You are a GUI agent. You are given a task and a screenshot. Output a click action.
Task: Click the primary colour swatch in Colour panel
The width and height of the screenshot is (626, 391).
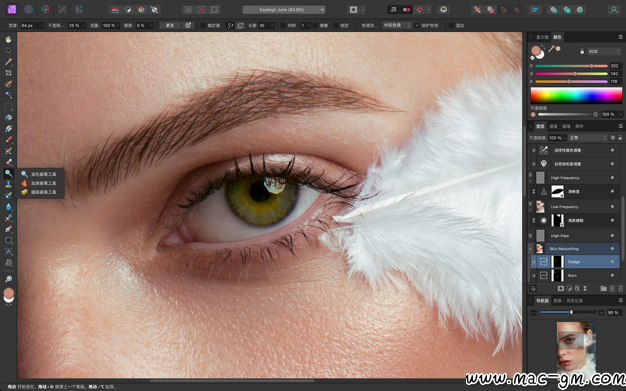coord(535,51)
